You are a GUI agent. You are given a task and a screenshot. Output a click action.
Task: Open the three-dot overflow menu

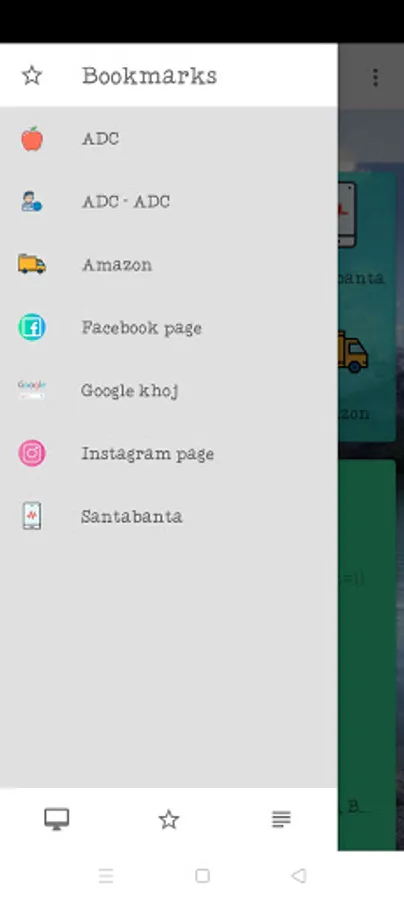click(375, 77)
